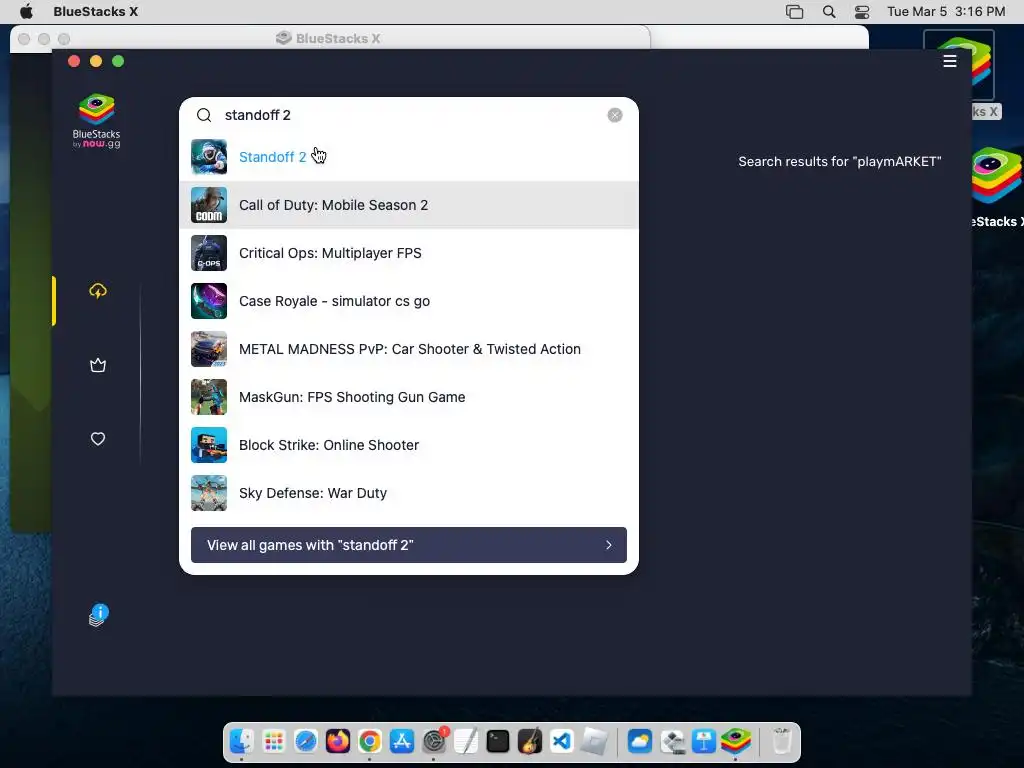Select Block Strike: Online Shooter
This screenshot has height=768, width=1024.
click(408, 445)
